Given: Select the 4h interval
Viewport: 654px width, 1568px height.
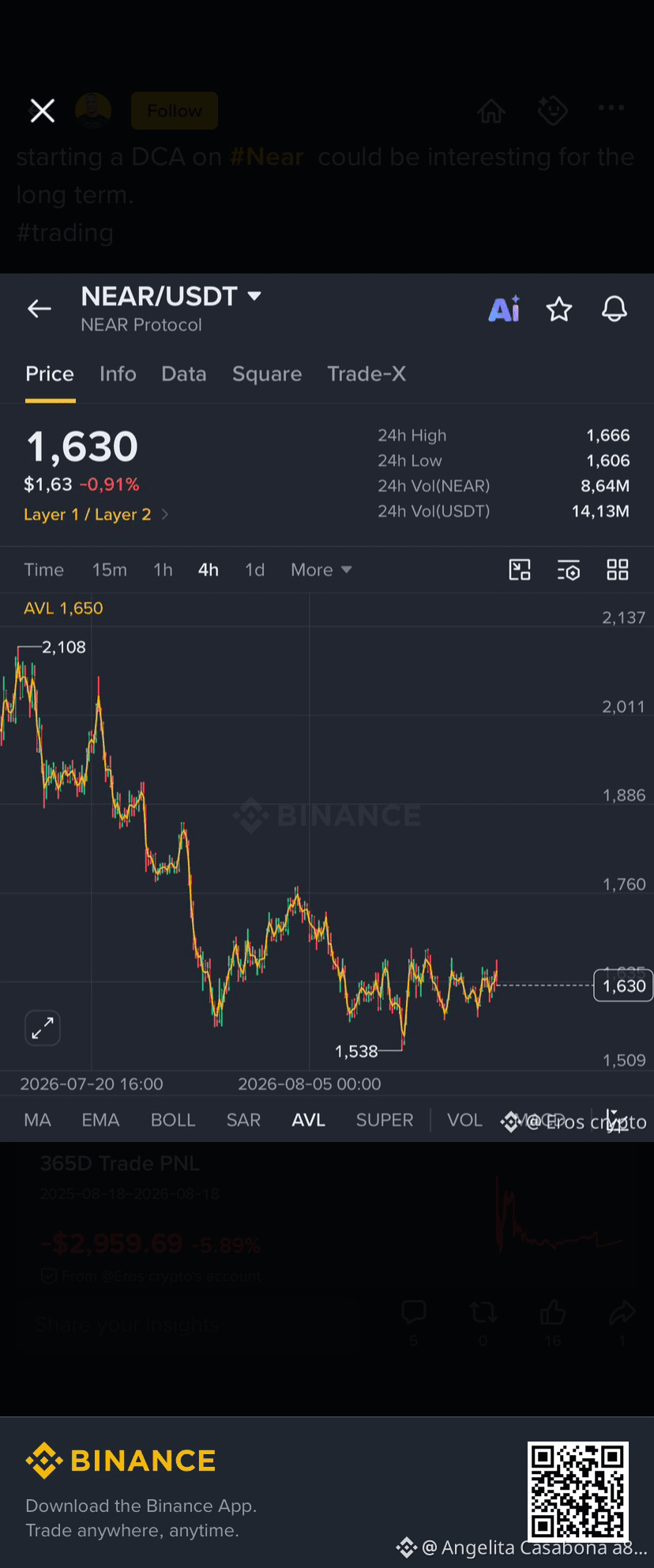Looking at the screenshot, I should (209, 570).
